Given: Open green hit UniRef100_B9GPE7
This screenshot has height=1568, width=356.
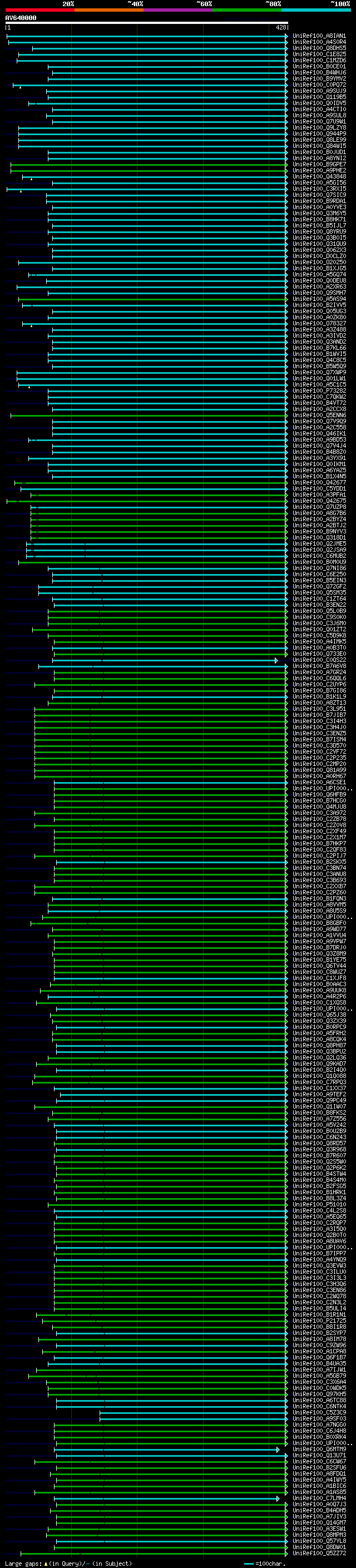Looking at the screenshot, I should 319,164.
